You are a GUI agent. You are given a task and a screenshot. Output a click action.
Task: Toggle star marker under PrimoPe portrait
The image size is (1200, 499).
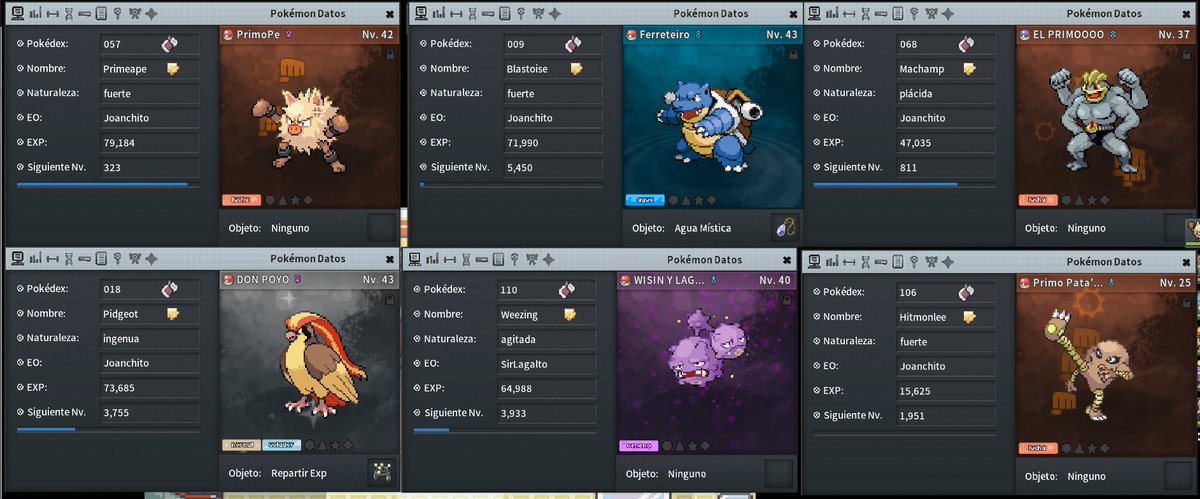point(295,200)
